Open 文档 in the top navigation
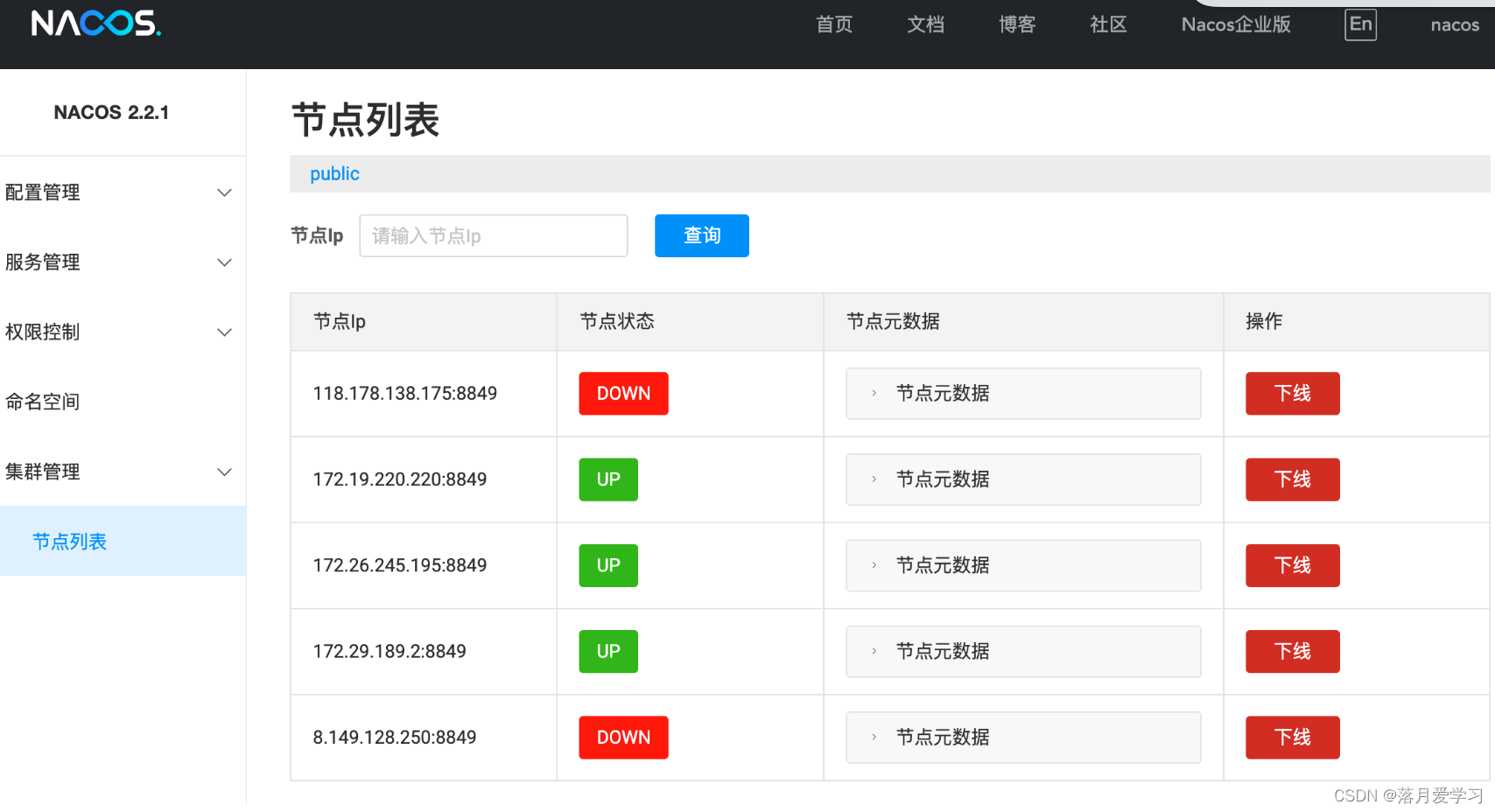This screenshot has height=812, width=1495. 925,24
